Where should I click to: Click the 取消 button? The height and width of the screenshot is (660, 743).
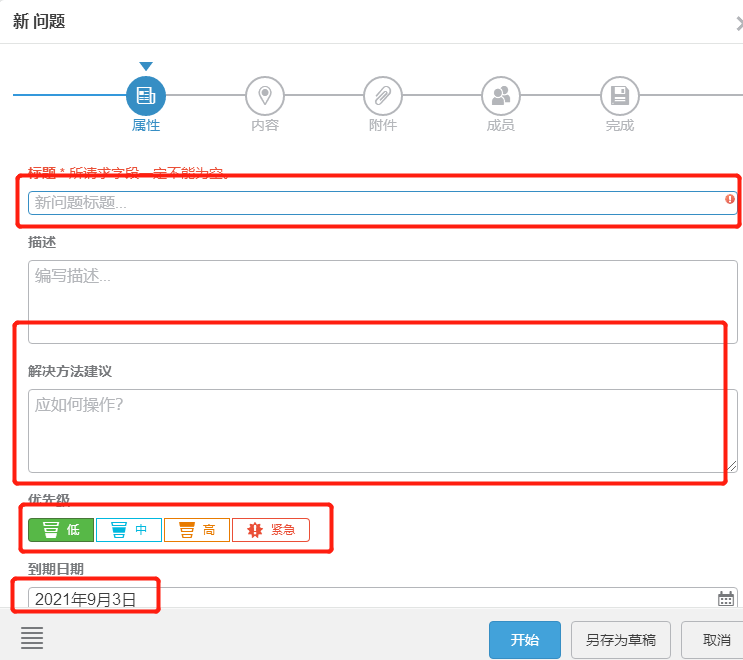[x=714, y=640]
